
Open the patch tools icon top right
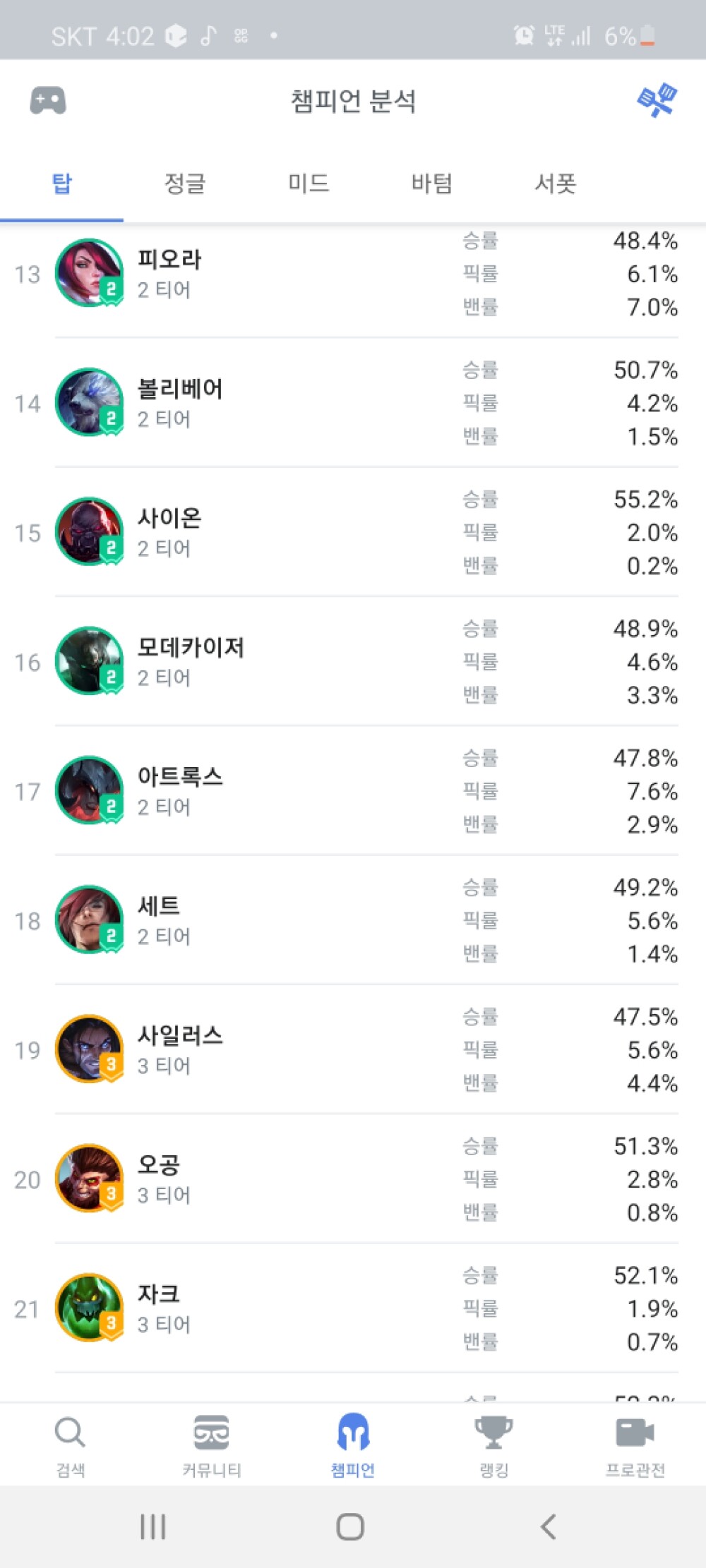tap(657, 101)
